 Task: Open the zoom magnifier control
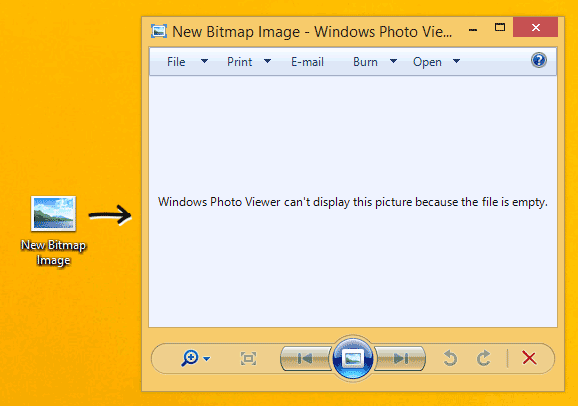[x=190, y=358]
